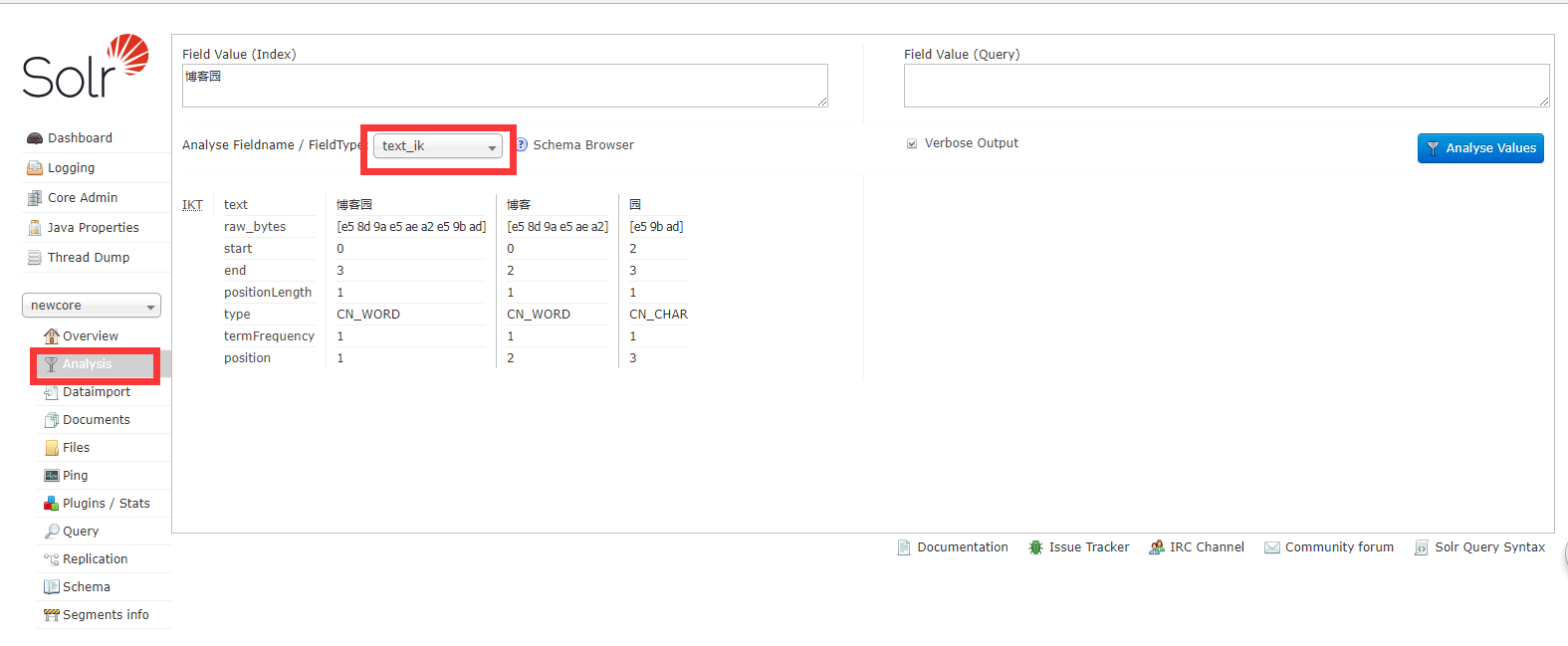Select the Query menu label
This screenshot has height=646, width=1568.
(x=81, y=532)
